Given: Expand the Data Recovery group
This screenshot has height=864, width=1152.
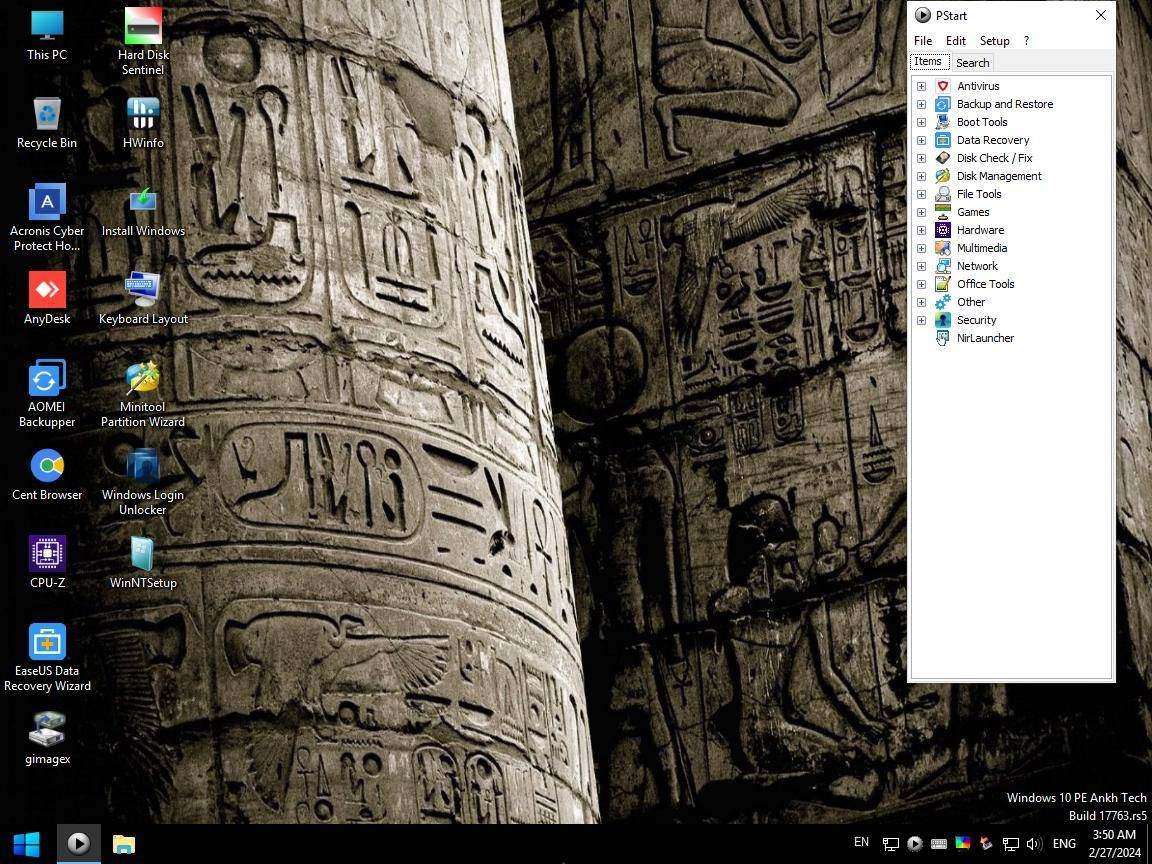Looking at the screenshot, I should tap(921, 140).
